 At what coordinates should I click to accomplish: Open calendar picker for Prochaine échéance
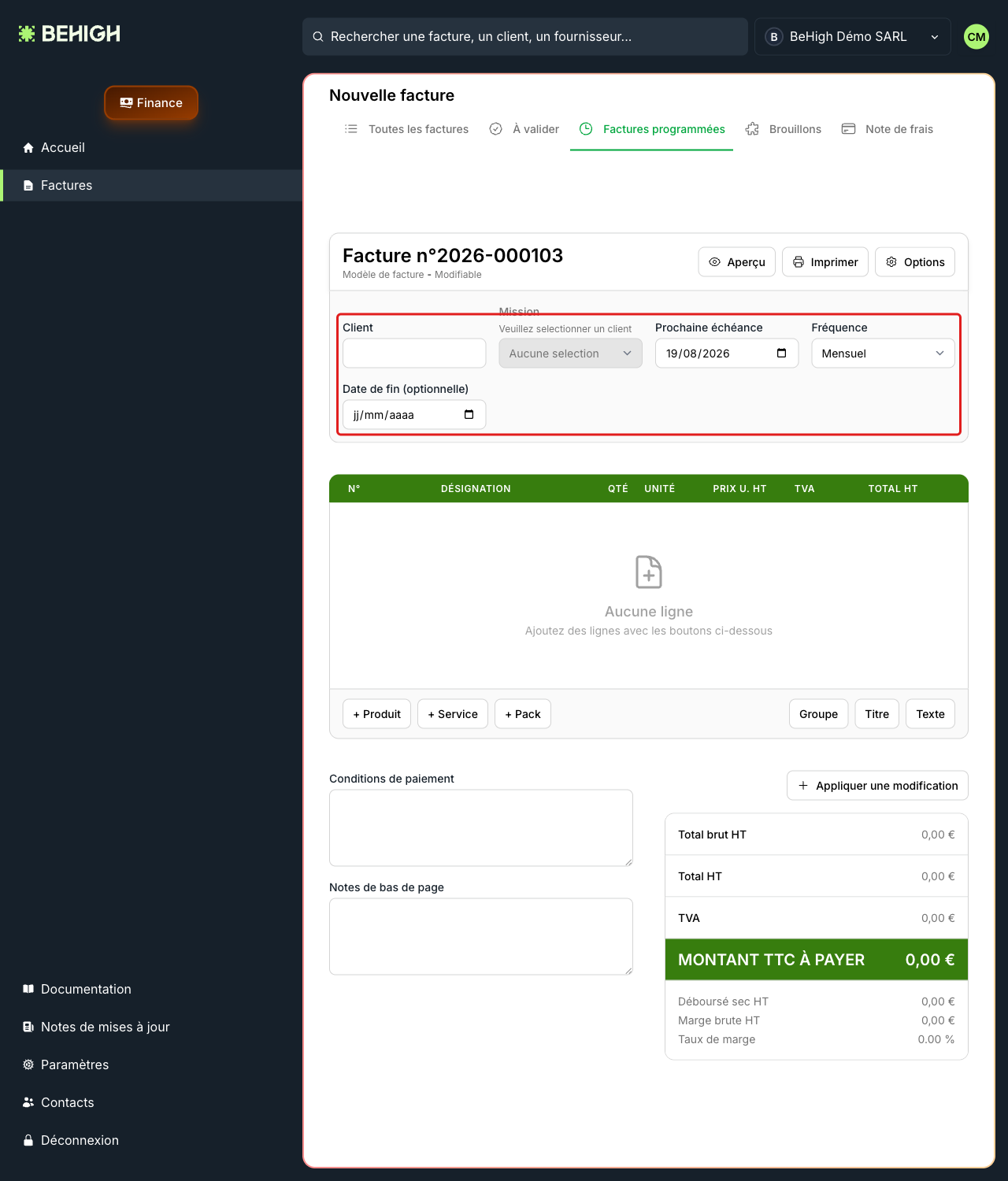coord(781,353)
